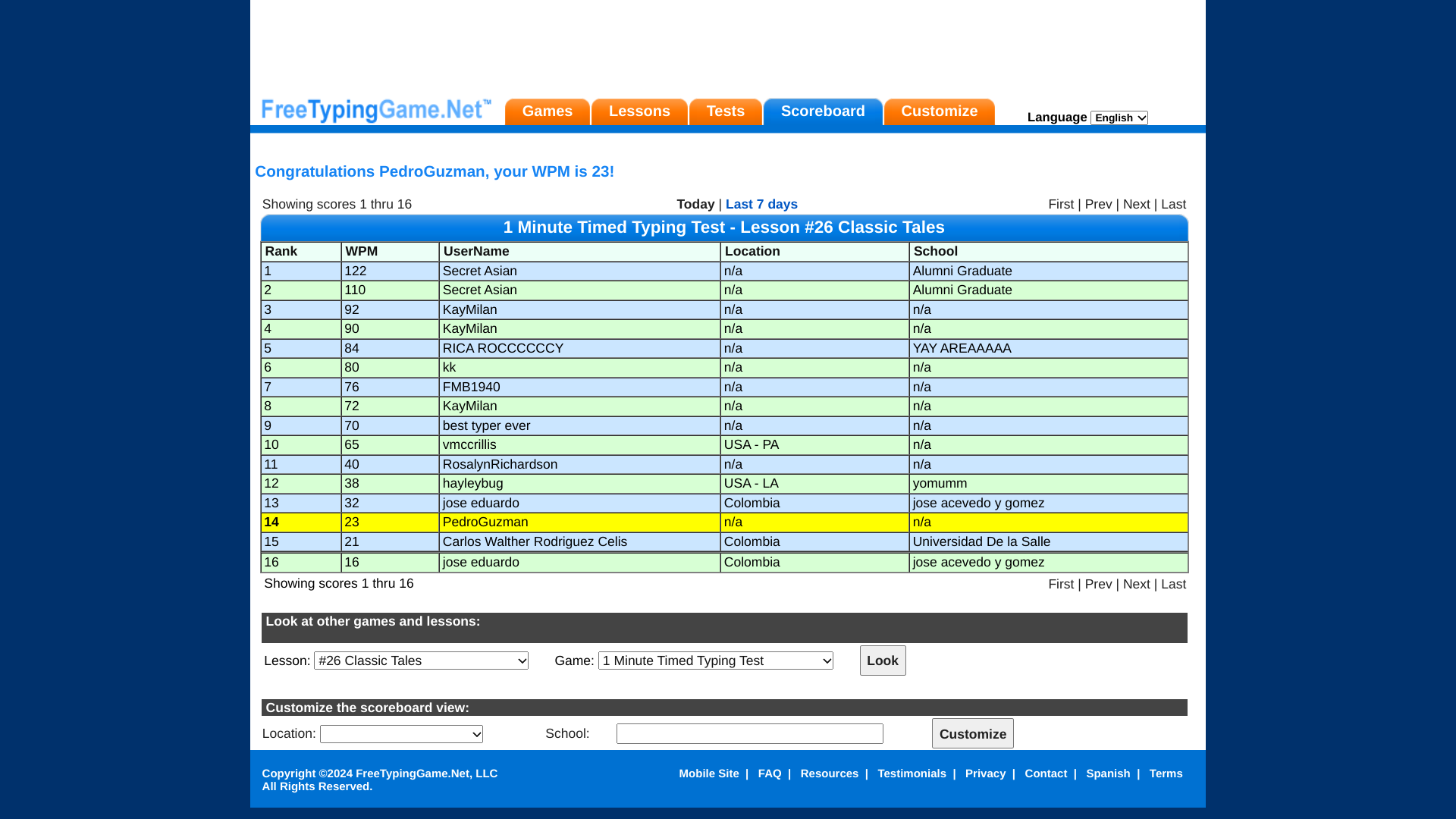Open the Customize tab
Viewport: 1456px width, 819px height.
[x=940, y=111]
